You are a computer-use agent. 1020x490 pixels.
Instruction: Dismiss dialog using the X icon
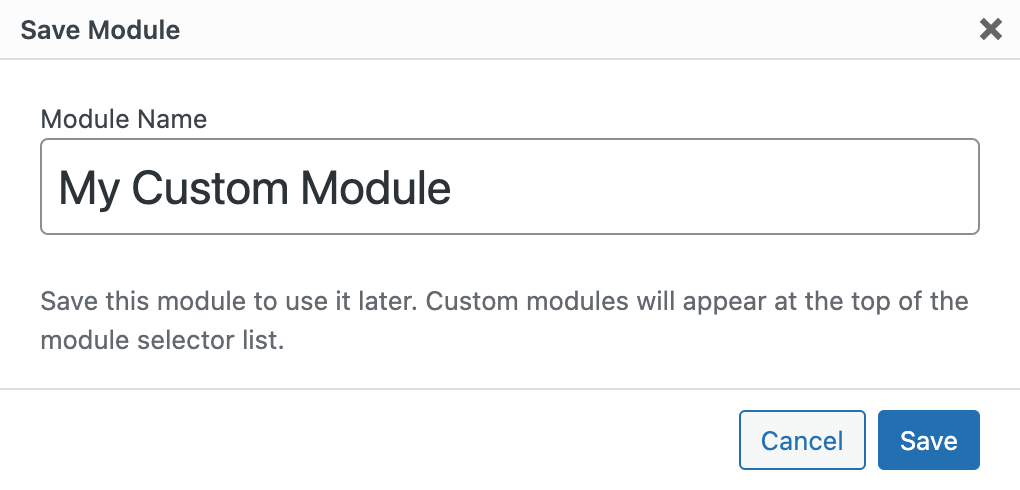[990, 30]
